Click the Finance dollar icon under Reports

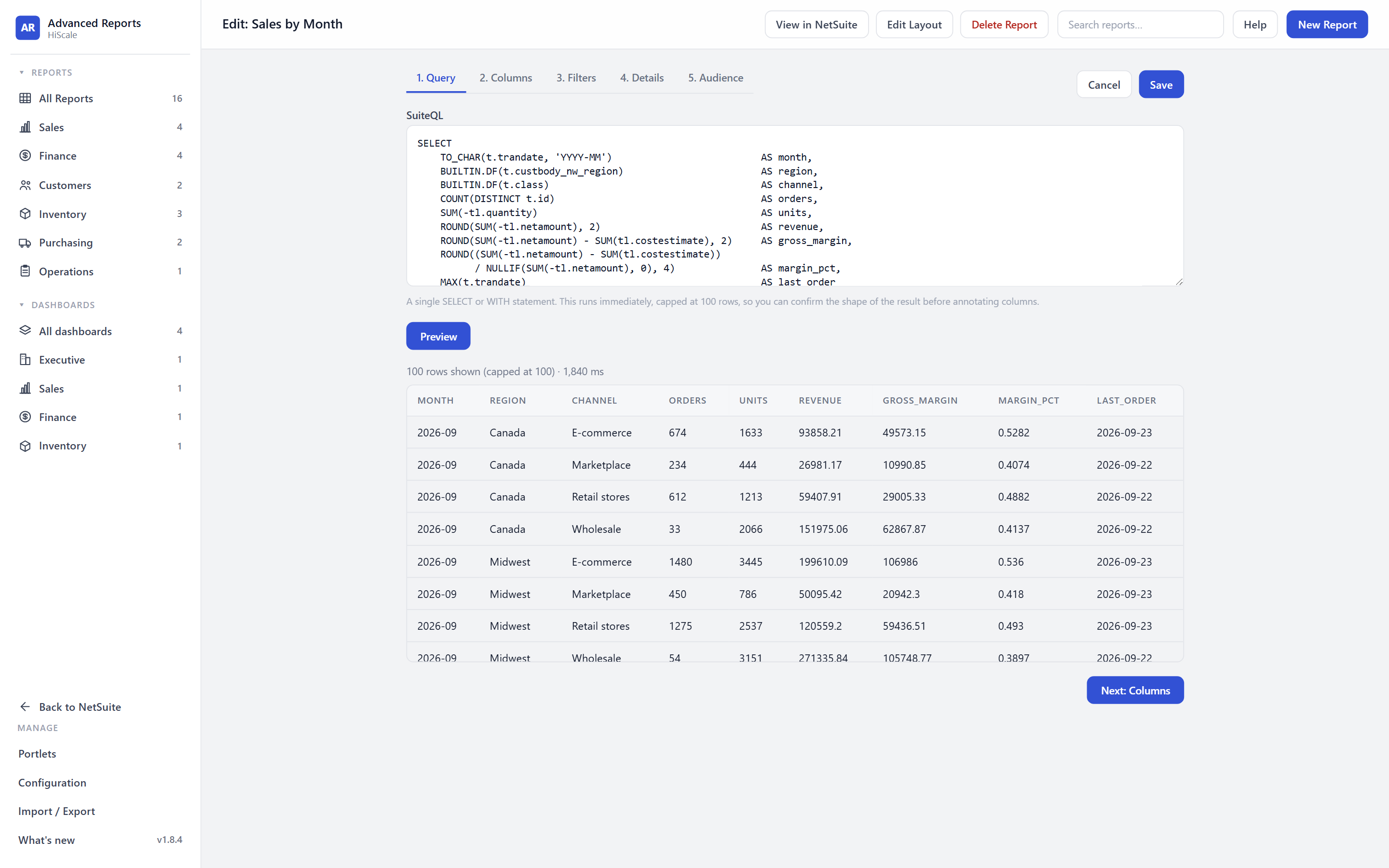click(x=25, y=156)
